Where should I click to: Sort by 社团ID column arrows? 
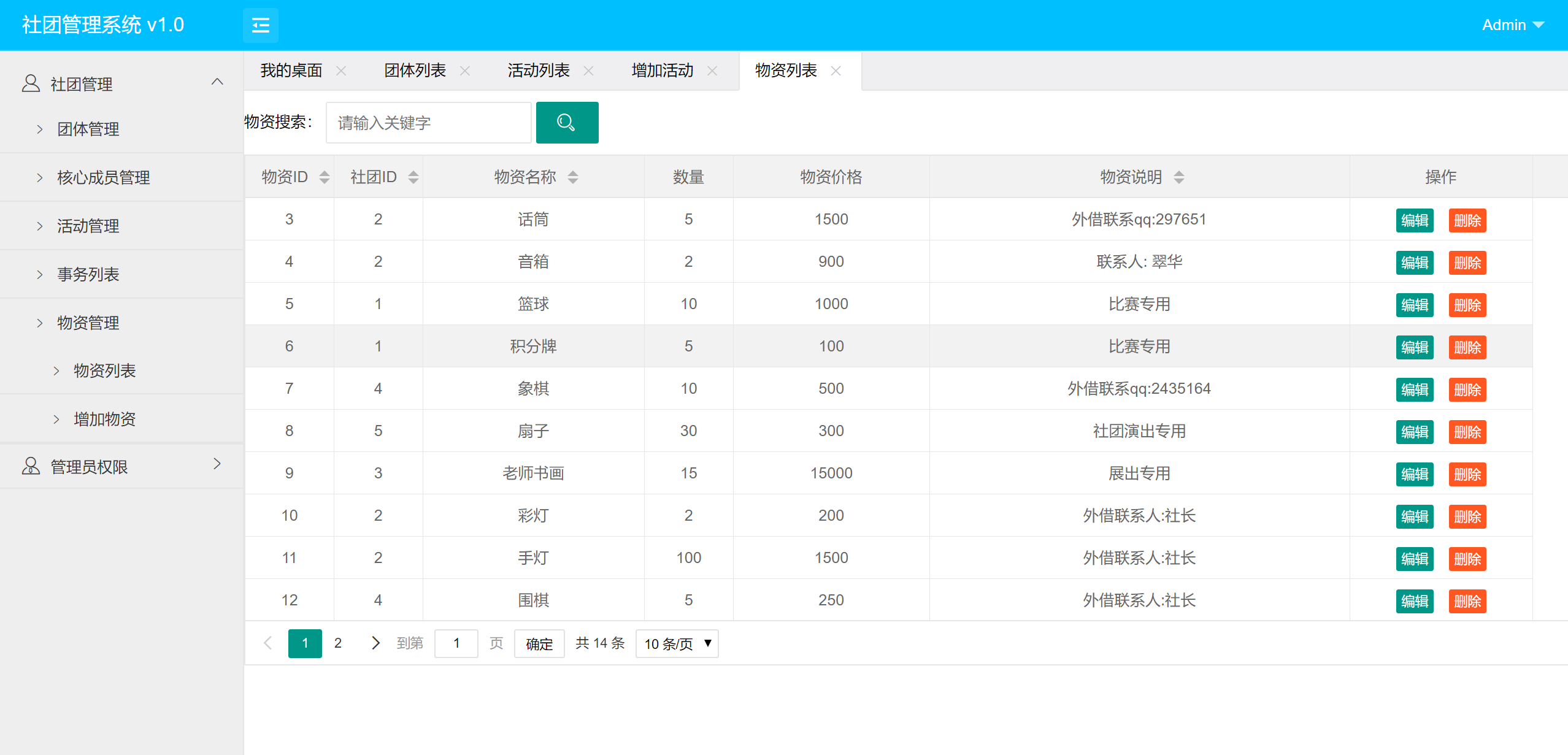pos(413,177)
